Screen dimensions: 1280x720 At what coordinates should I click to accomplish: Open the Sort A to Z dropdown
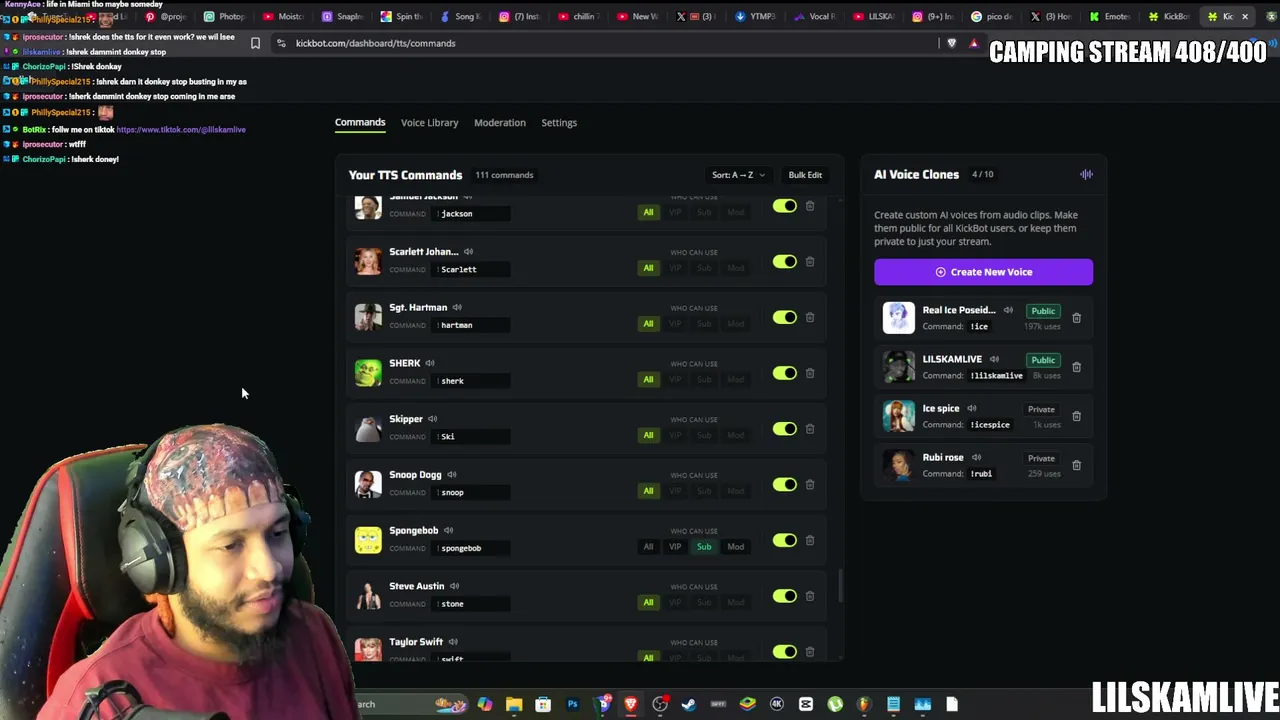click(738, 175)
